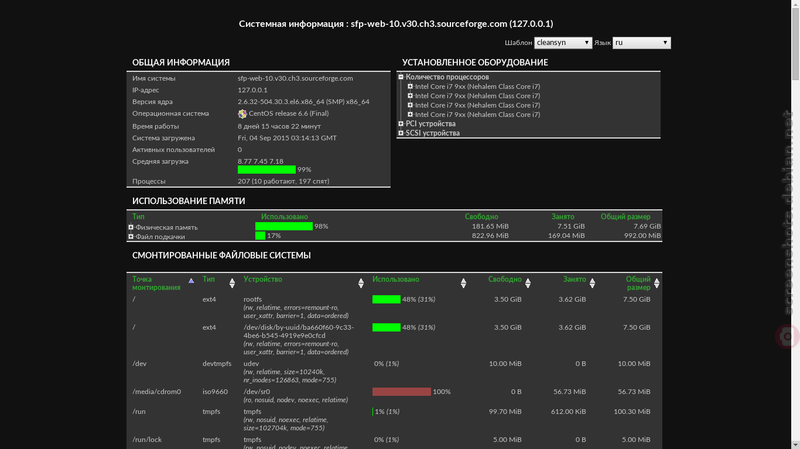Click the devtmpfs filesystem type
The height and width of the screenshot is (449, 800).
pyautogui.click(x=217, y=364)
